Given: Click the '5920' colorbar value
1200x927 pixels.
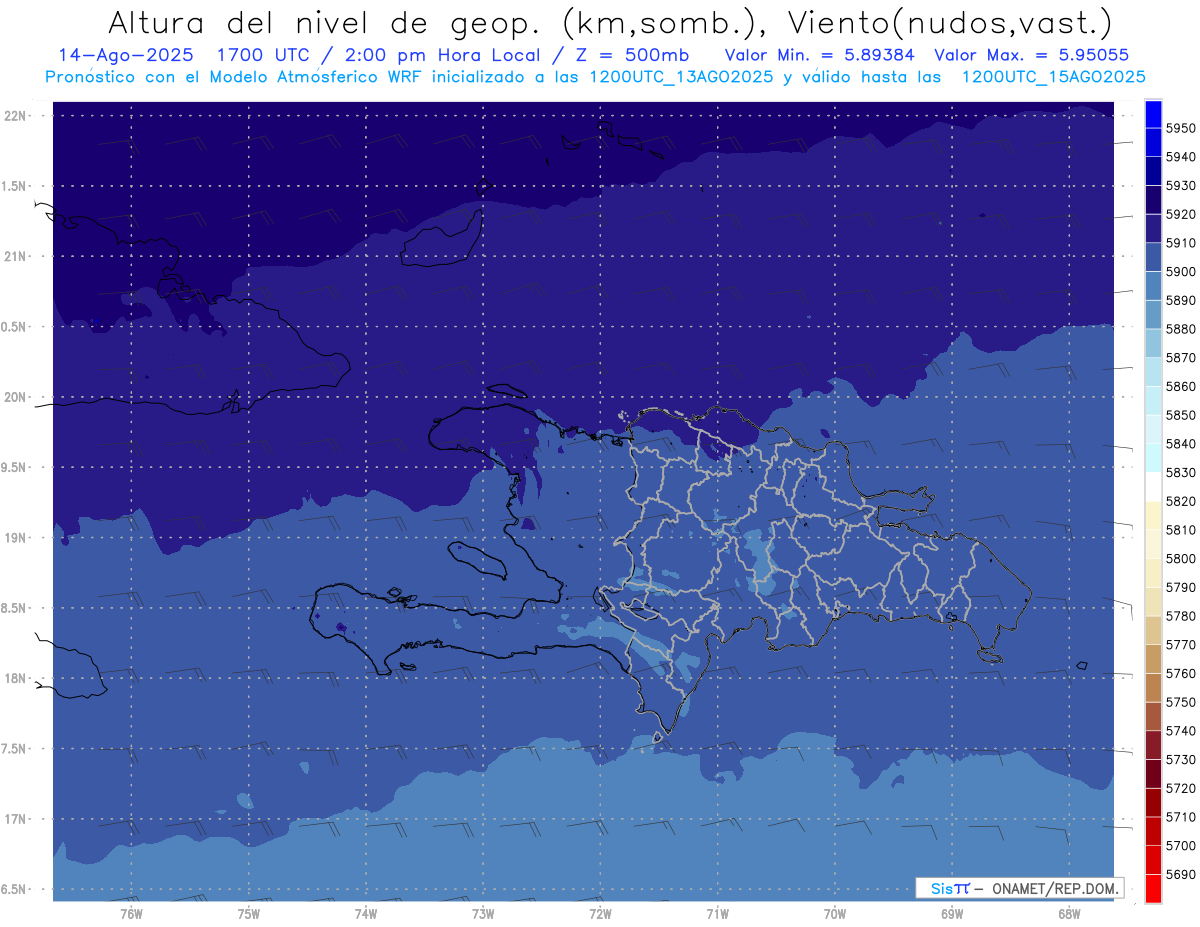Looking at the screenshot, I should pyautogui.click(x=1180, y=214).
